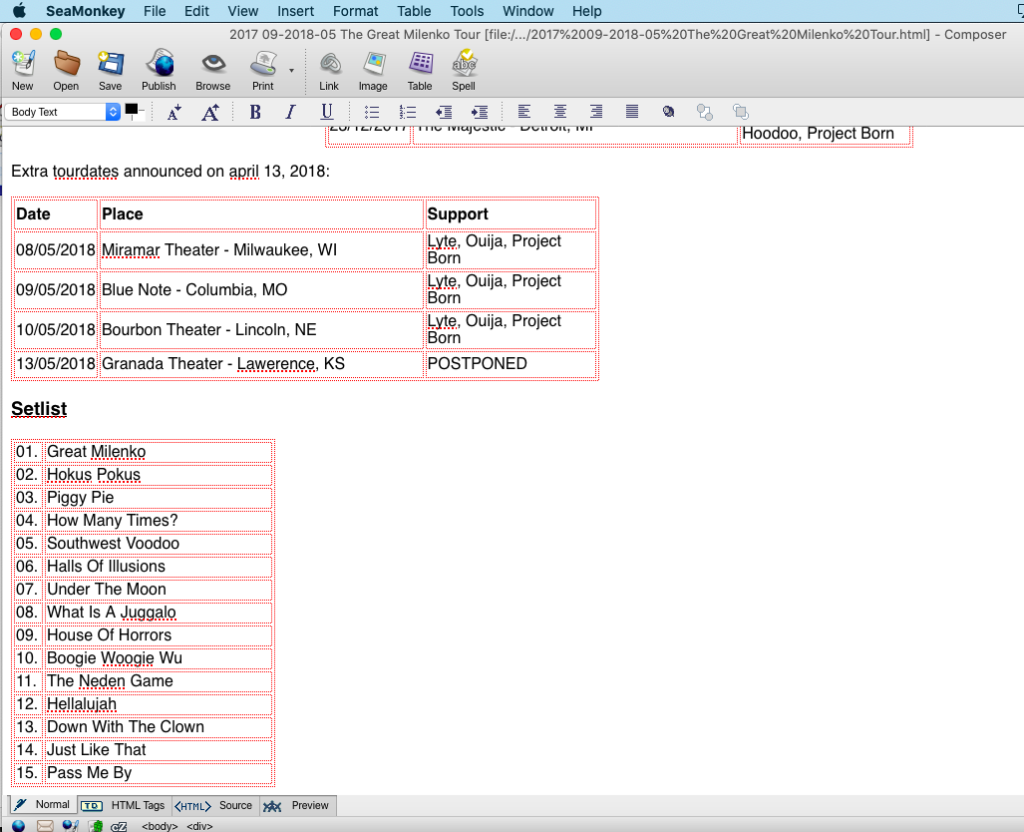Click the 'Blue Note - Columbia, MO' cell

[x=261, y=289]
